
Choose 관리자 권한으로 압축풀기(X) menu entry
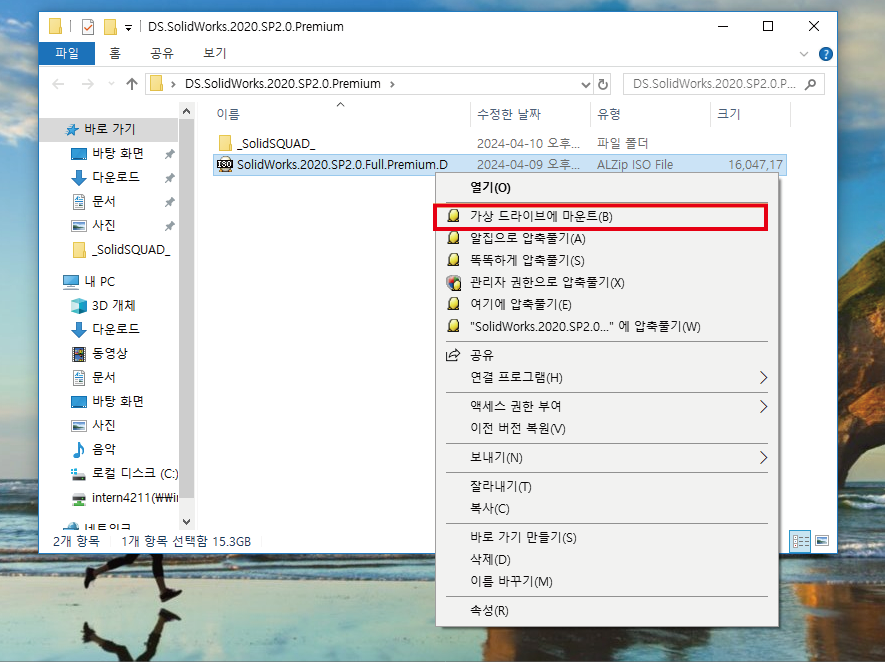607,282
